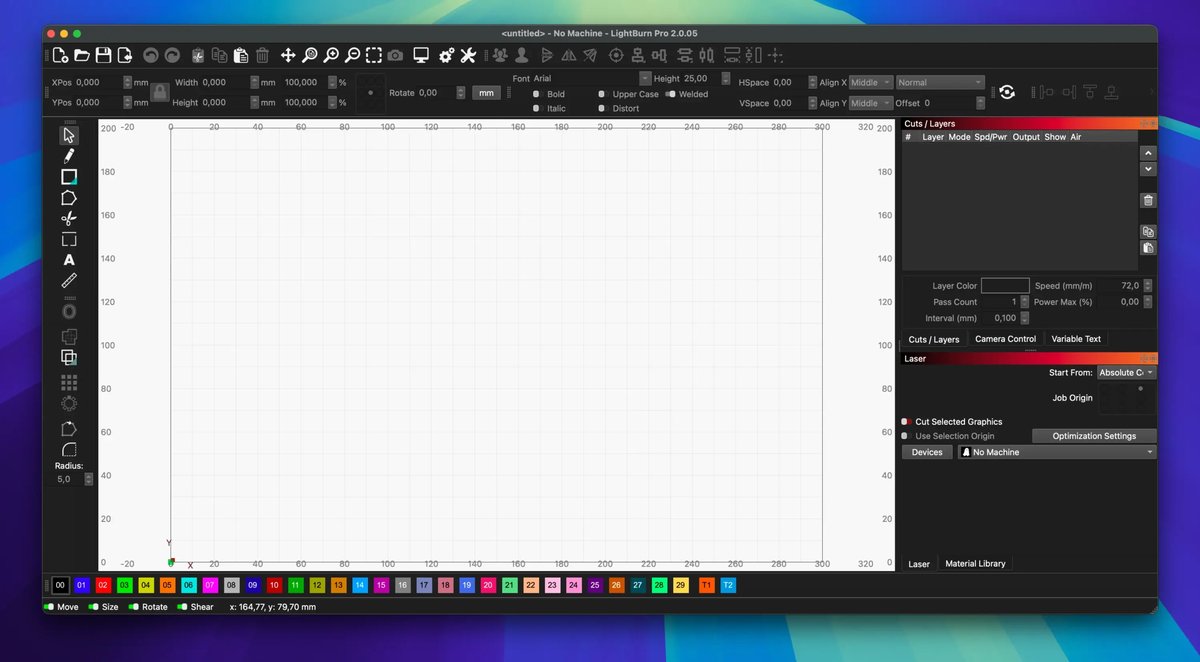The height and width of the screenshot is (662, 1200).
Task: Open the Material Library tab
Action: tap(975, 563)
